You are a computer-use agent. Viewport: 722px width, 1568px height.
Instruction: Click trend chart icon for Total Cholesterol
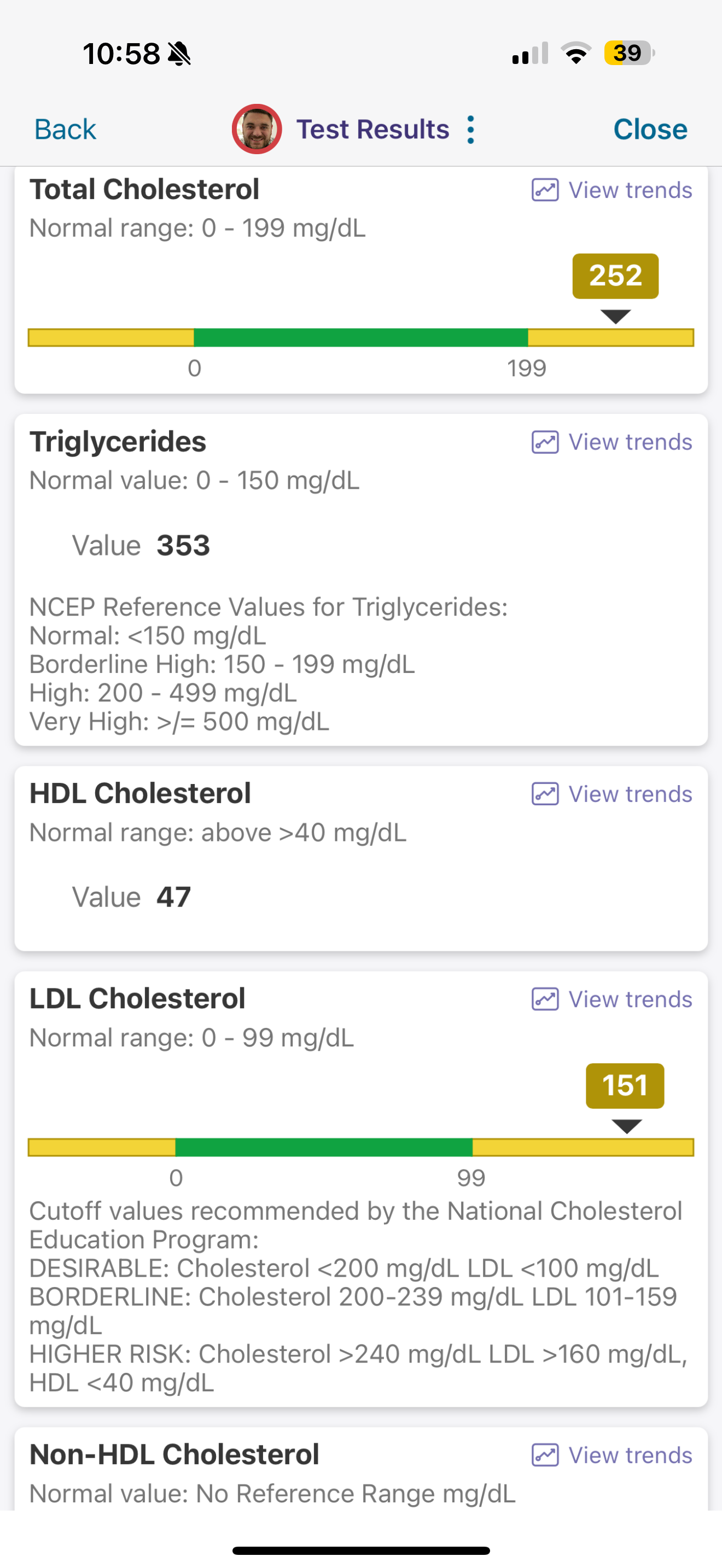pyautogui.click(x=545, y=190)
